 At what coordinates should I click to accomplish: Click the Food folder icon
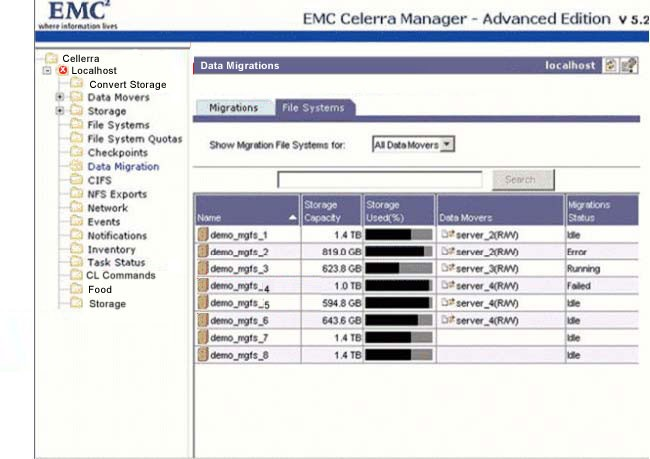click(x=76, y=288)
